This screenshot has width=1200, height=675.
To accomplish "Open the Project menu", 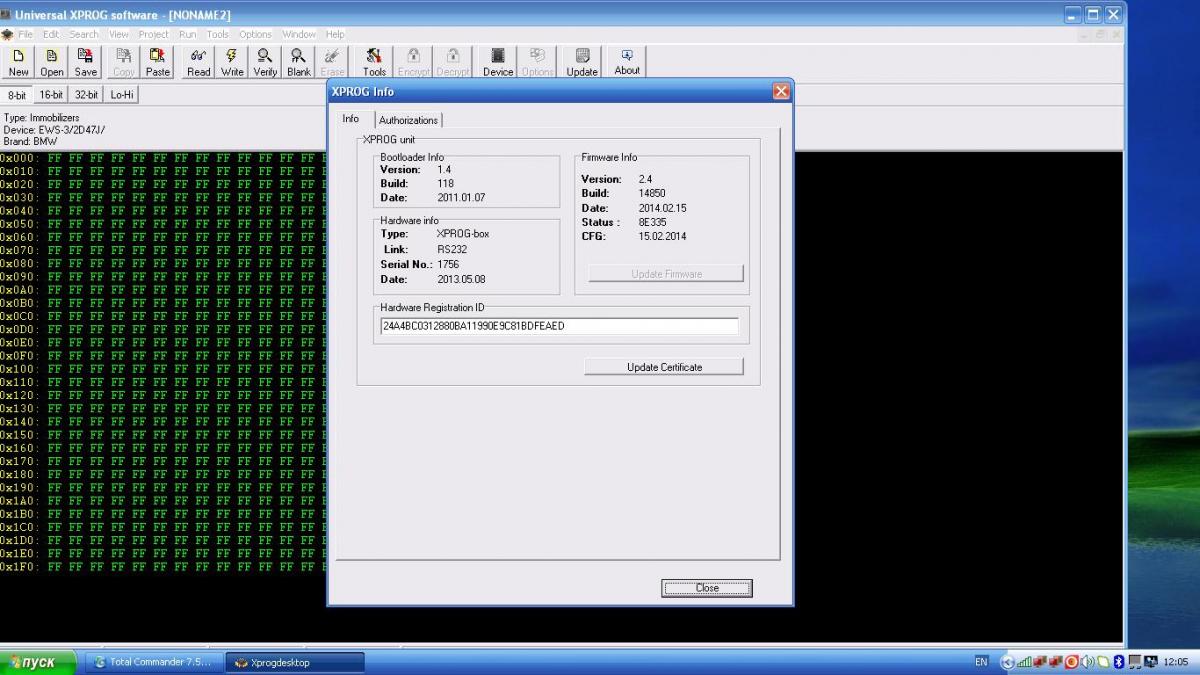I will click(x=154, y=34).
